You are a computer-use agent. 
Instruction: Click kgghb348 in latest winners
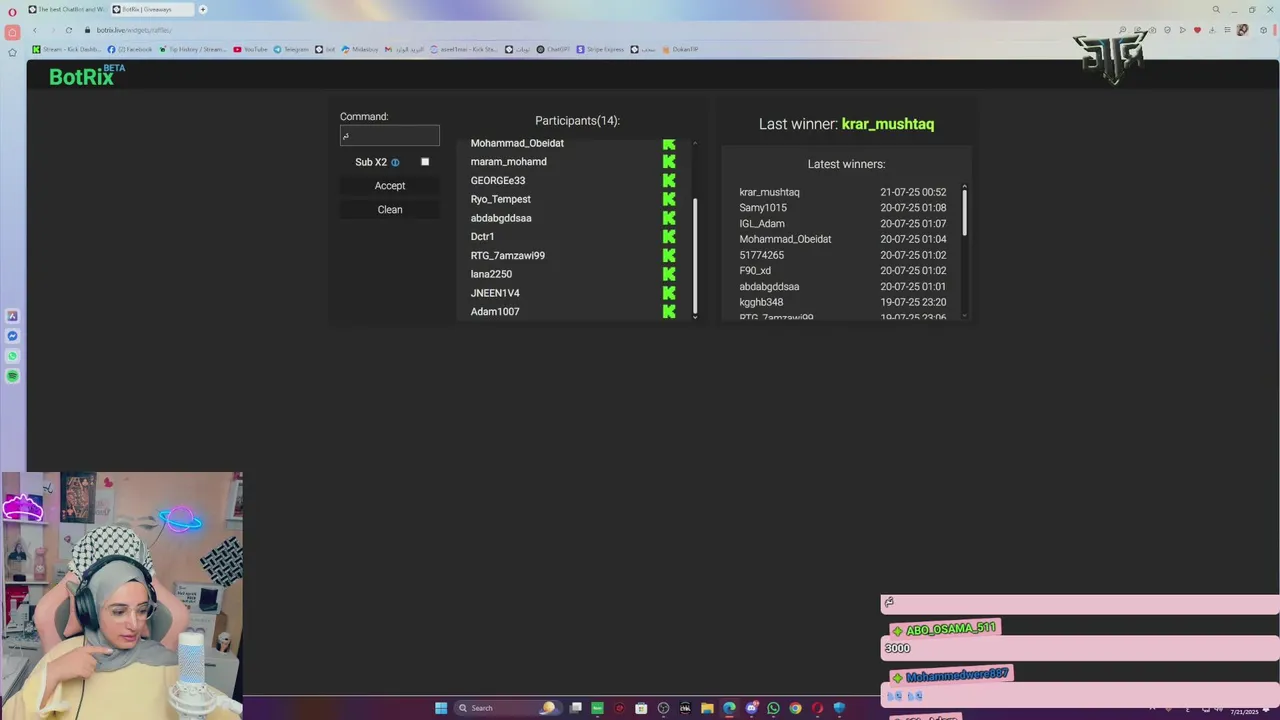pos(761,302)
